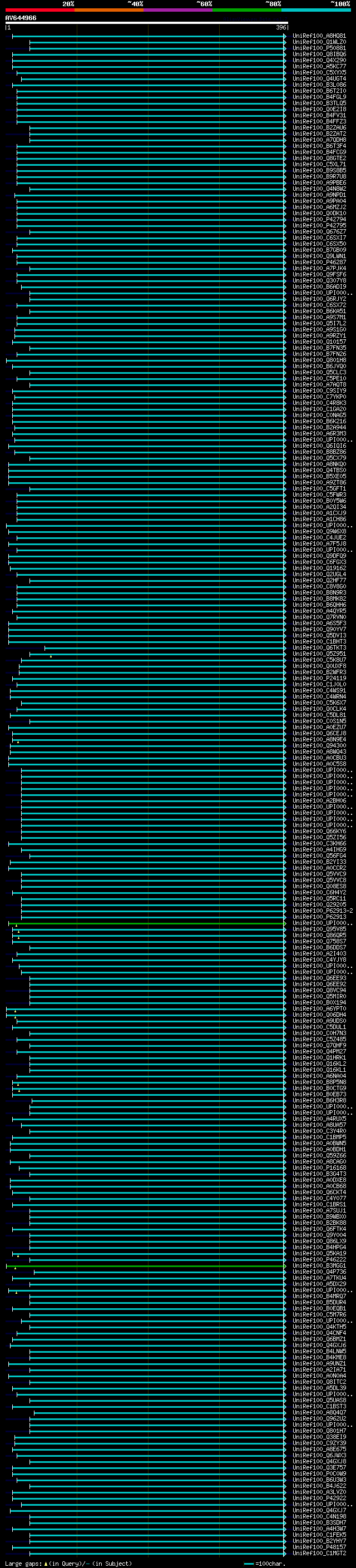Click the alignment bar for UniRef100_Q5Z951
The image size is (356, 1568).
(157, 654)
